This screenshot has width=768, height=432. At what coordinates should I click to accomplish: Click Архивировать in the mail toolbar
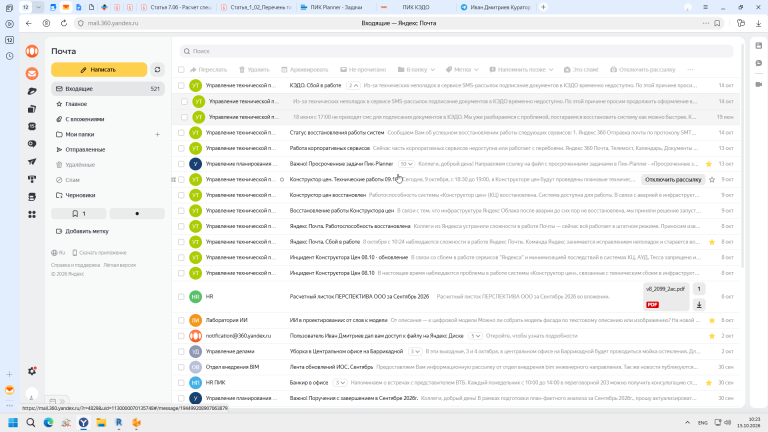[x=305, y=70]
